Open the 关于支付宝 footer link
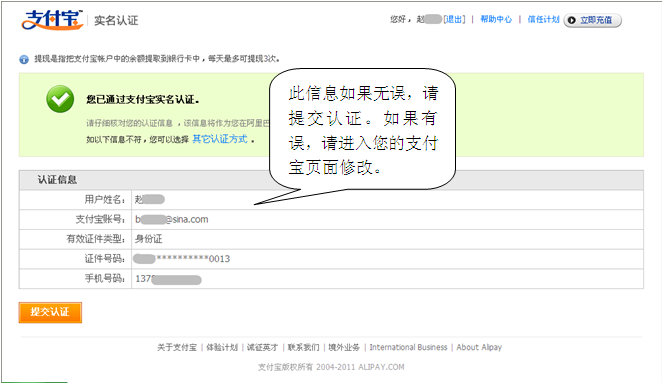Screen dimensions: 662x384 coord(177,347)
